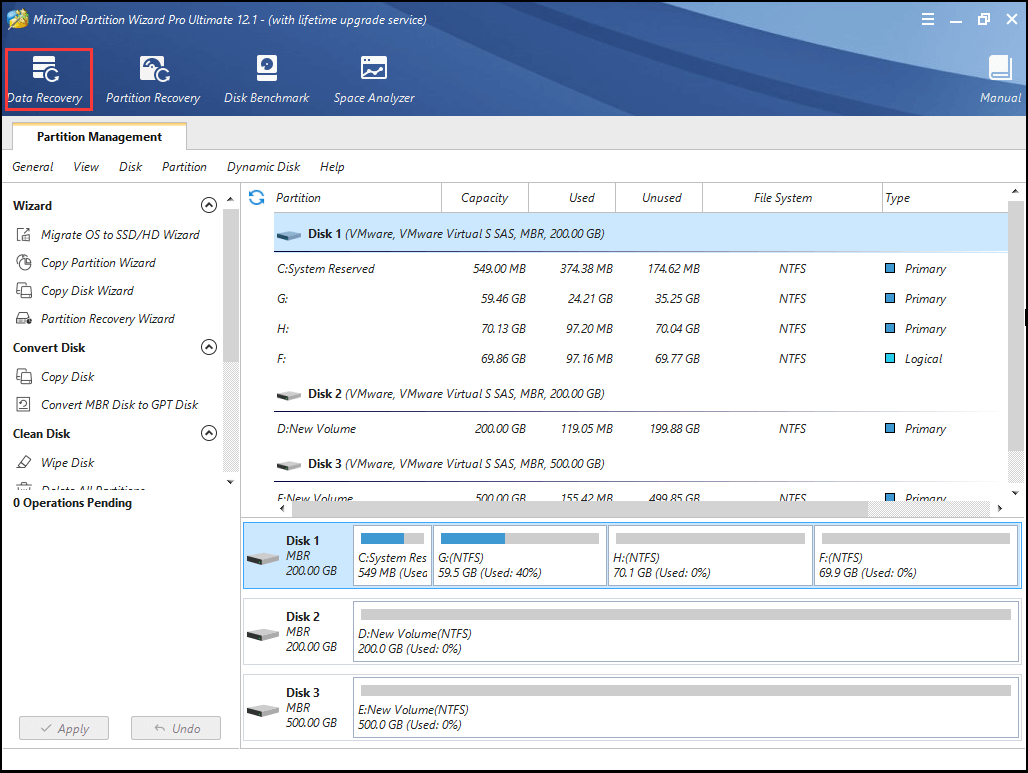Open the Disk Benchmark tool
Viewport: 1028px width, 773px height.
point(266,79)
